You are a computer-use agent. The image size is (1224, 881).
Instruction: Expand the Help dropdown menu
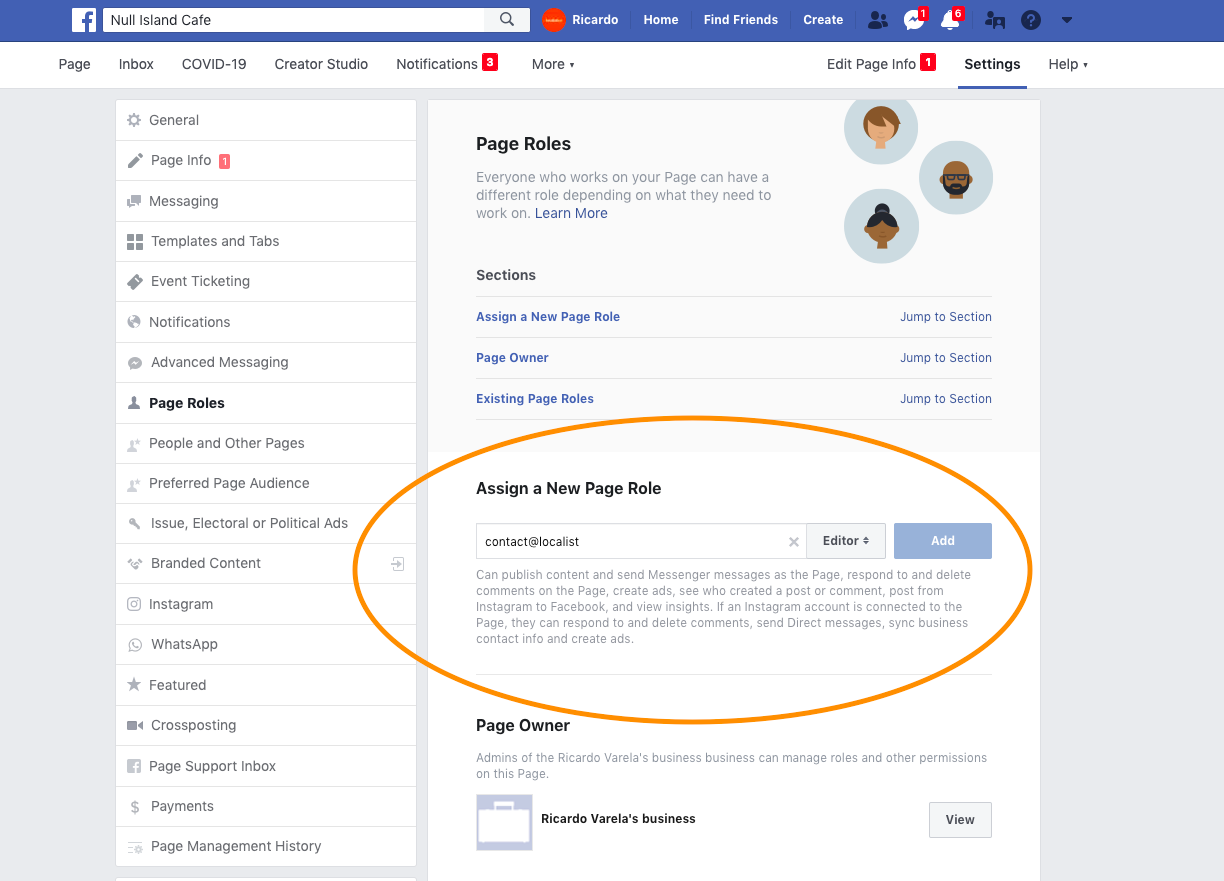pos(1068,64)
